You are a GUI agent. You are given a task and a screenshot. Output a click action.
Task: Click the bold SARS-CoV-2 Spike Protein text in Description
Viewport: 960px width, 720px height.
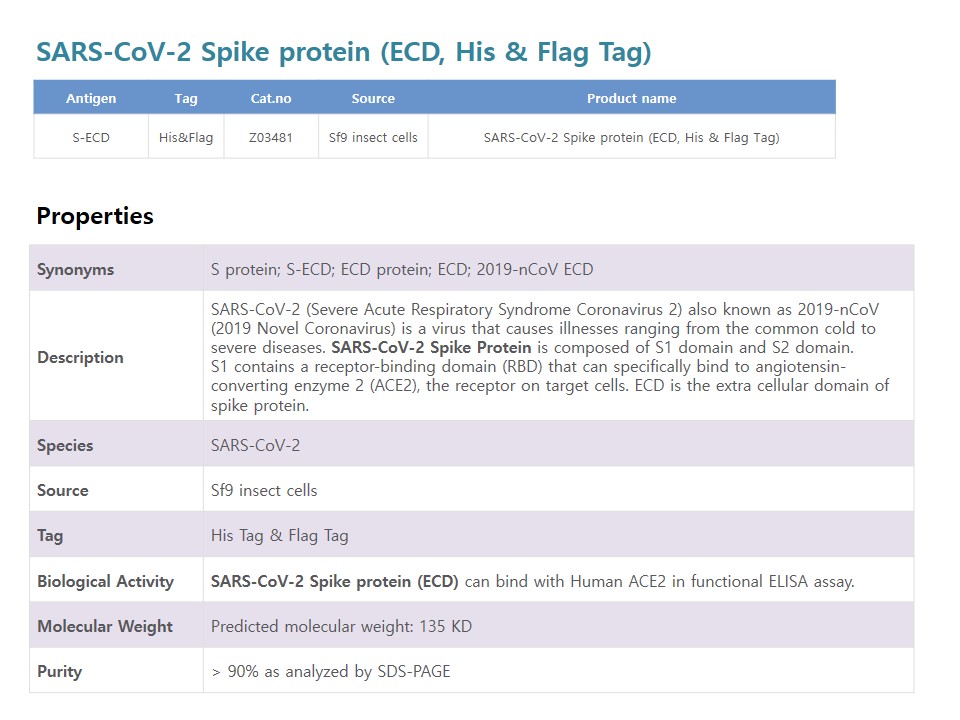click(x=431, y=348)
